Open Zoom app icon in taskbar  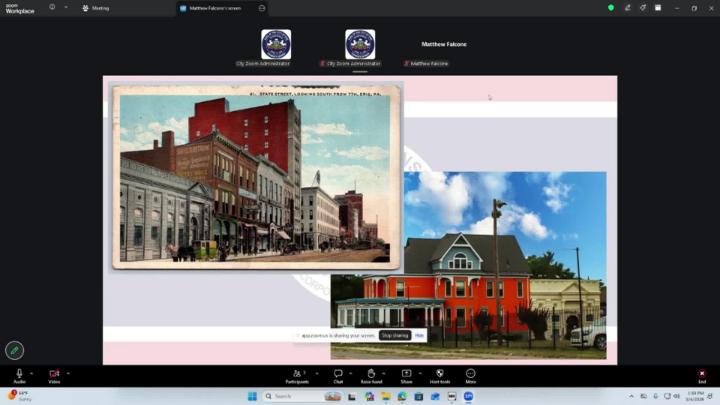(x=468, y=396)
